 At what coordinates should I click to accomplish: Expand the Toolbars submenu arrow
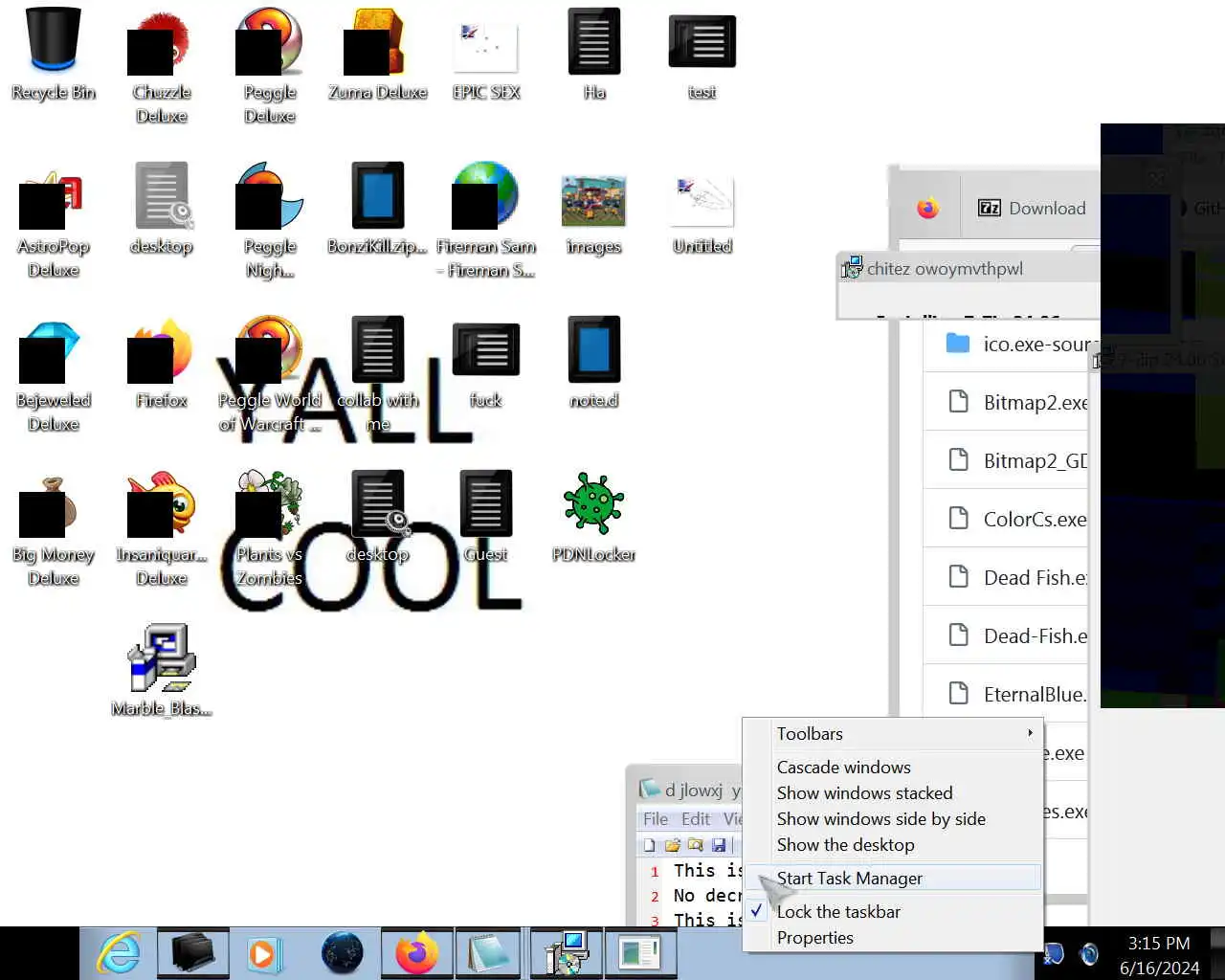click(1030, 733)
